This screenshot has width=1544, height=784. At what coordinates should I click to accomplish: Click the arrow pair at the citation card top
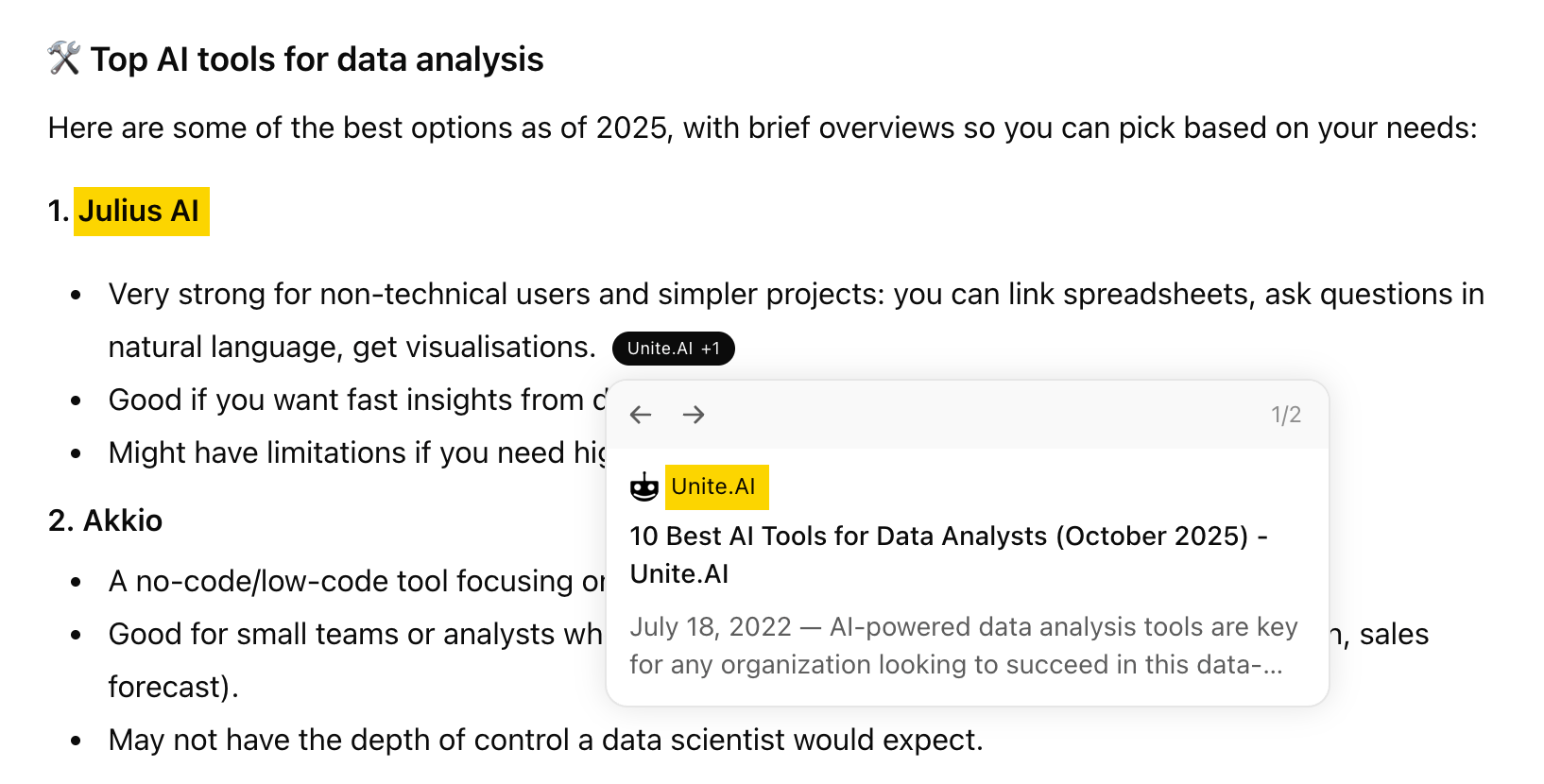coord(667,414)
